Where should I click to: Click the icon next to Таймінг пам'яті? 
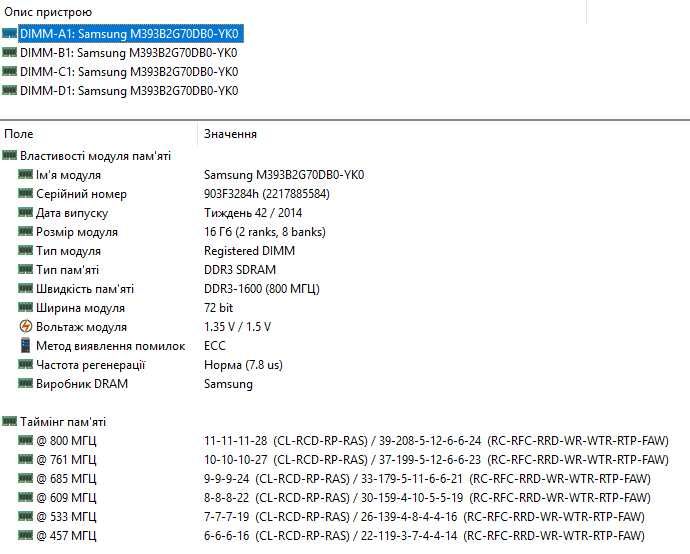tap(9, 422)
